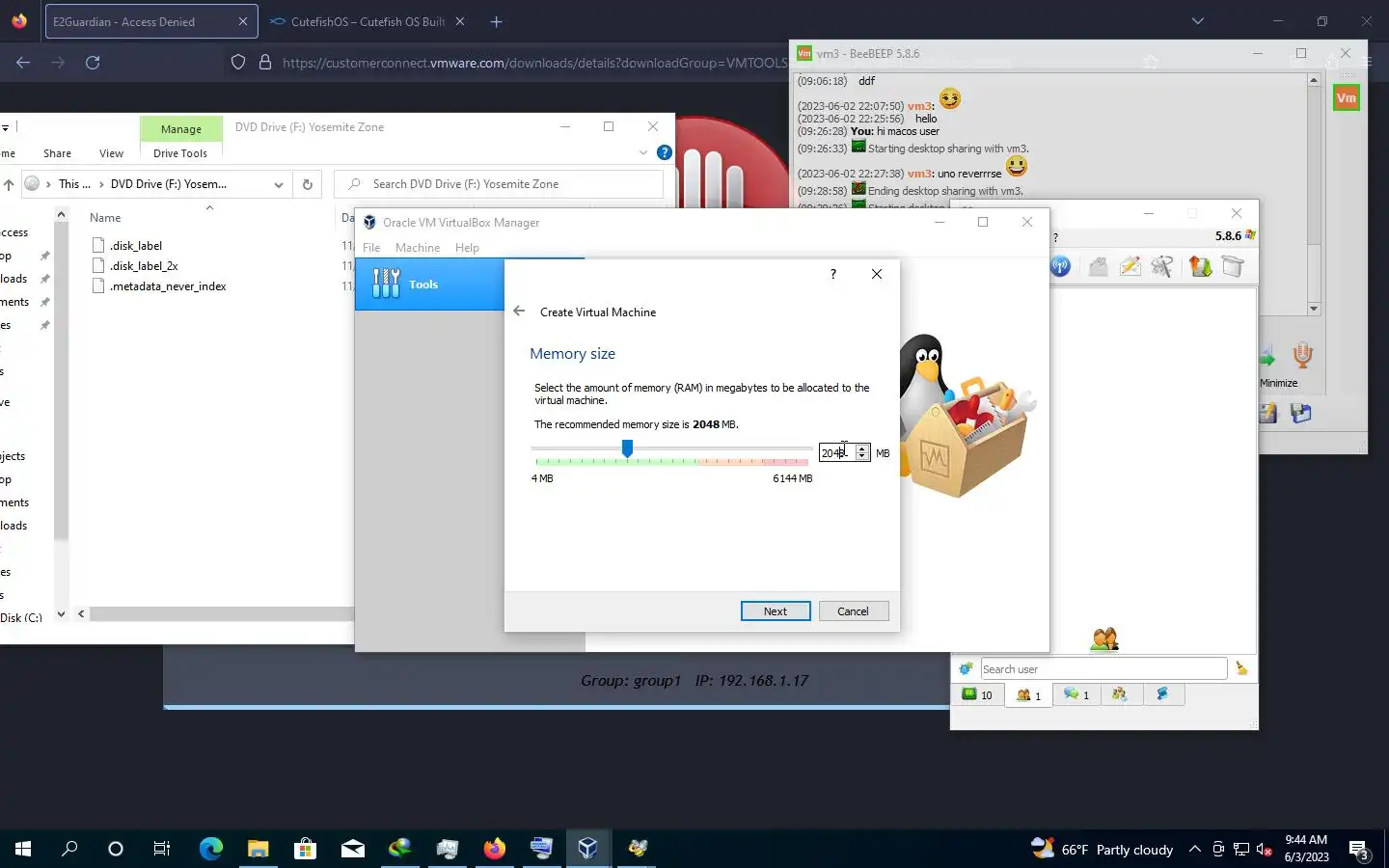Open Task View on taskbar
Viewport: 1389px width, 868px height.
click(162, 849)
